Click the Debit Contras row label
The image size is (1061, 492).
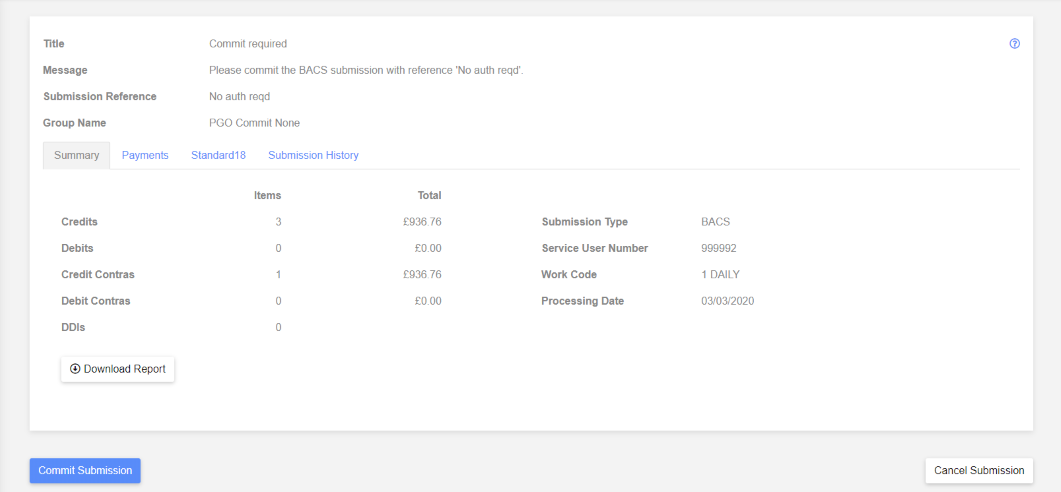point(95,301)
